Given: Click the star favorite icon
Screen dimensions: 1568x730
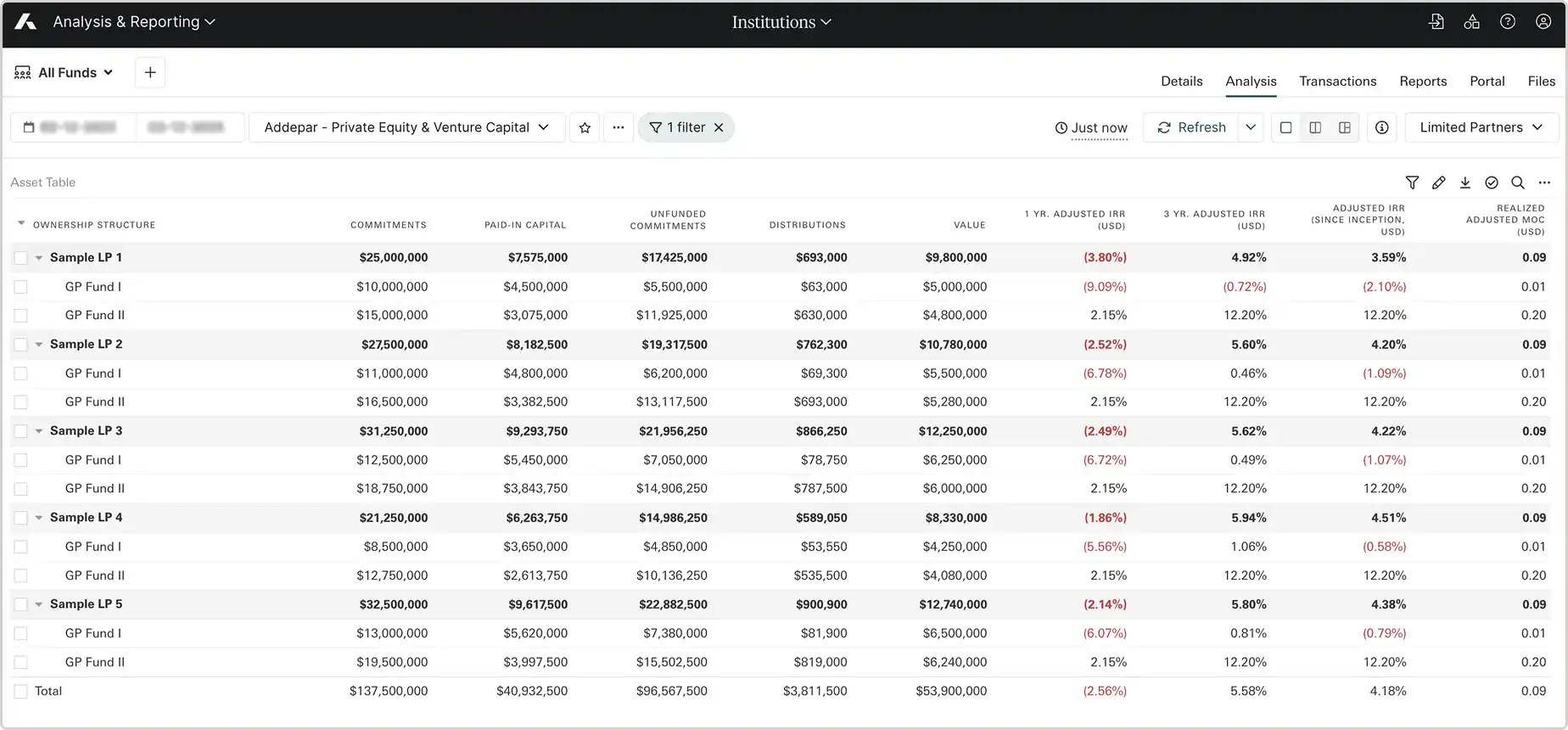Looking at the screenshot, I should (585, 127).
